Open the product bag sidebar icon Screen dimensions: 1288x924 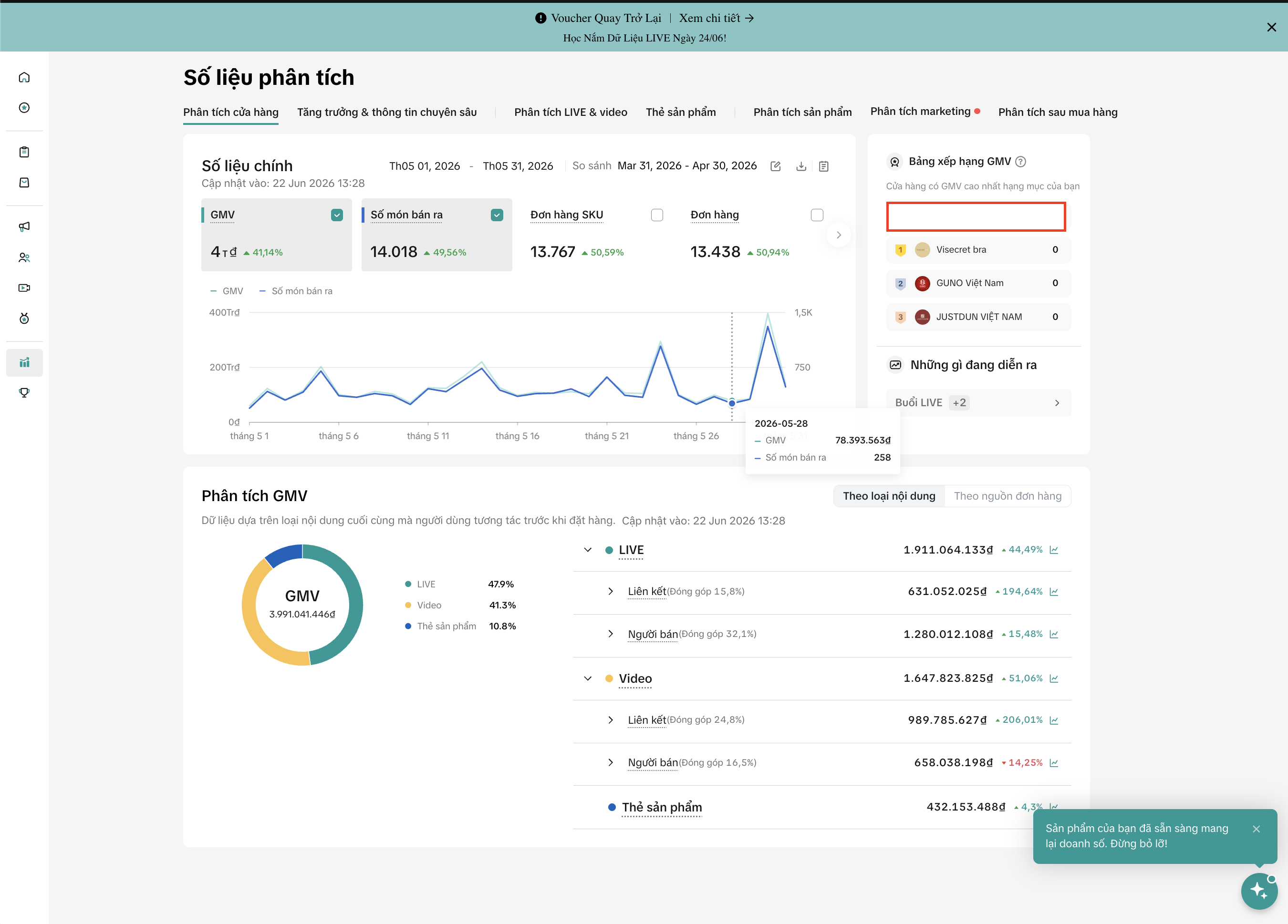coord(24,183)
